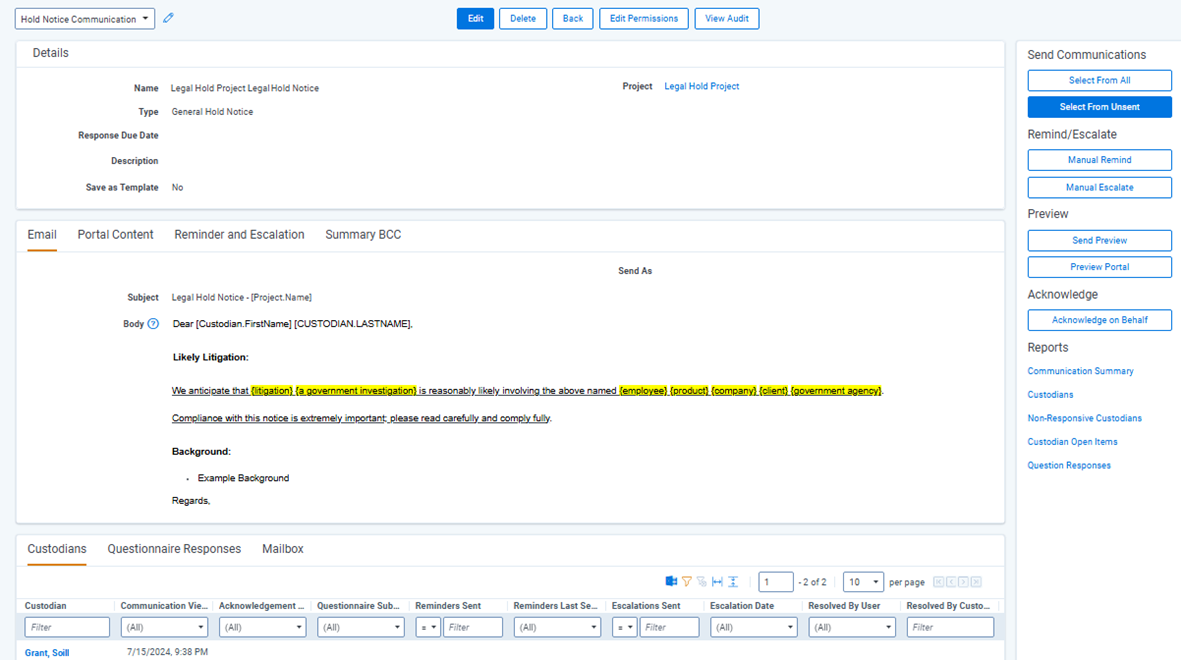
Task: Open Custodian Open Items report
Action: tap(1073, 442)
